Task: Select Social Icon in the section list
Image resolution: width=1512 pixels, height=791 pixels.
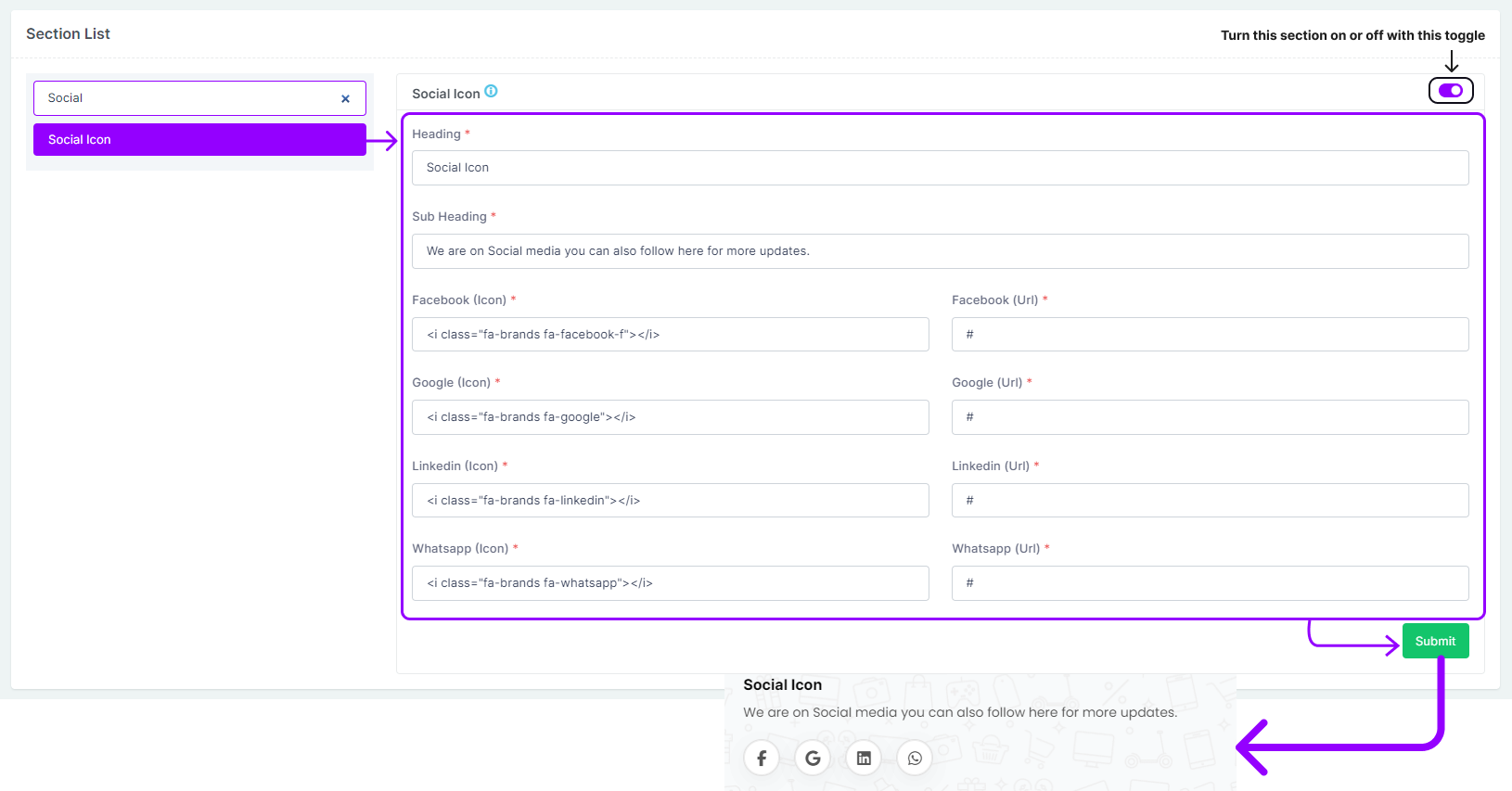Action: (x=199, y=140)
